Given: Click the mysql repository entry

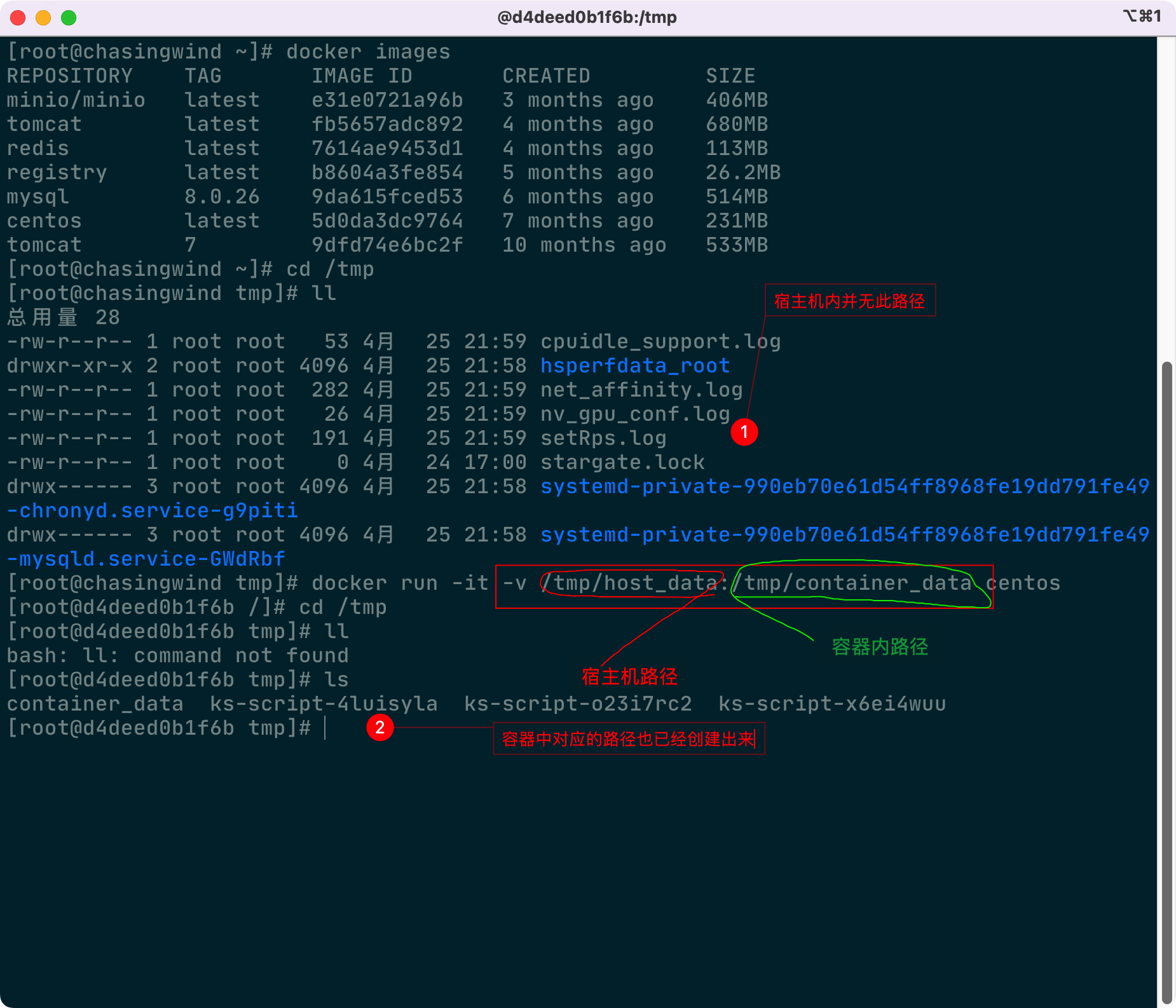Looking at the screenshot, I should (38, 196).
